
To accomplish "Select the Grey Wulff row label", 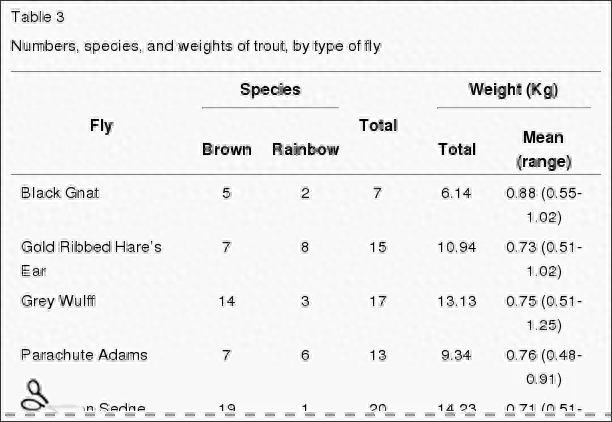I will (58, 301).
